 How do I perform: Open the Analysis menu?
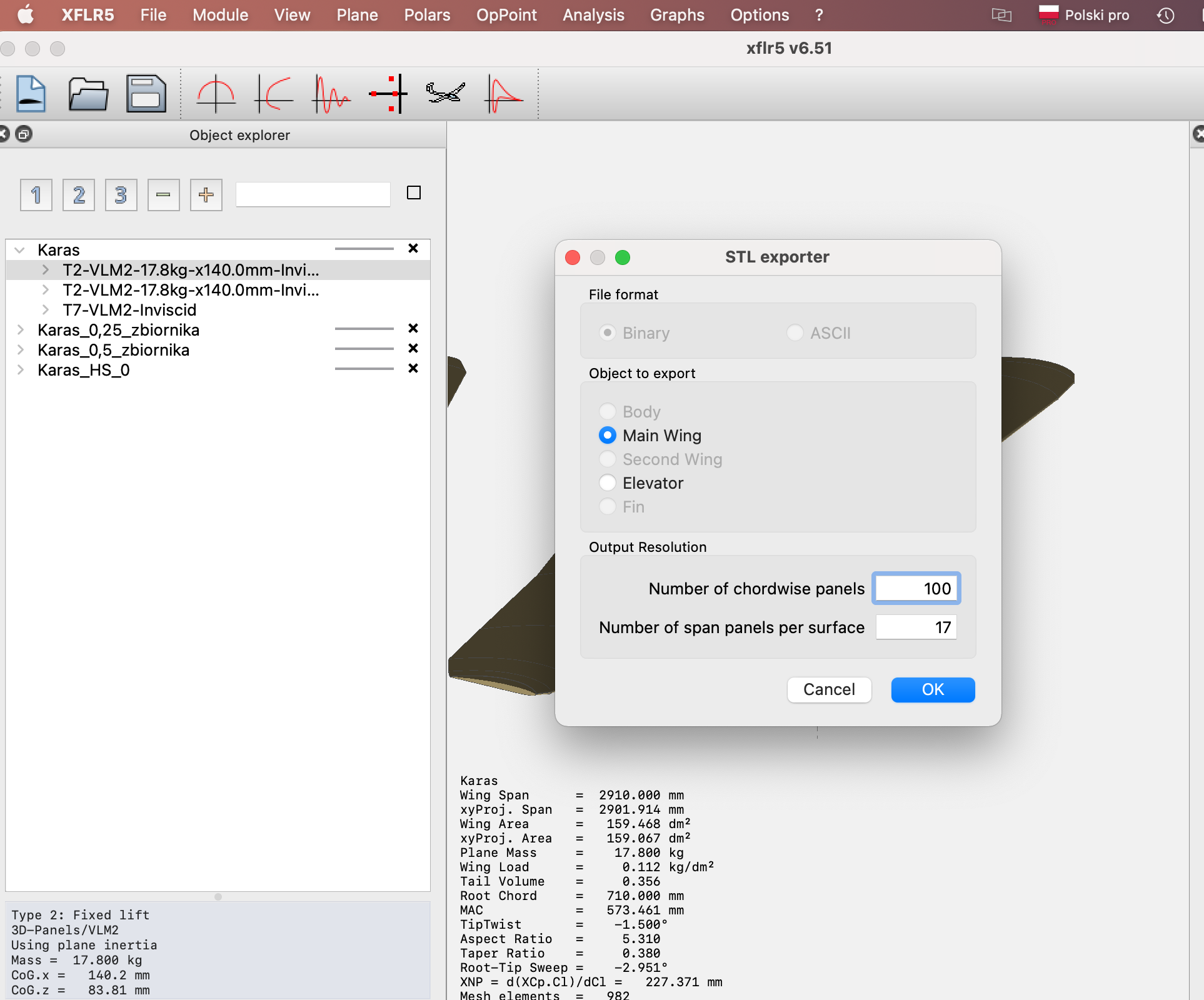point(593,15)
